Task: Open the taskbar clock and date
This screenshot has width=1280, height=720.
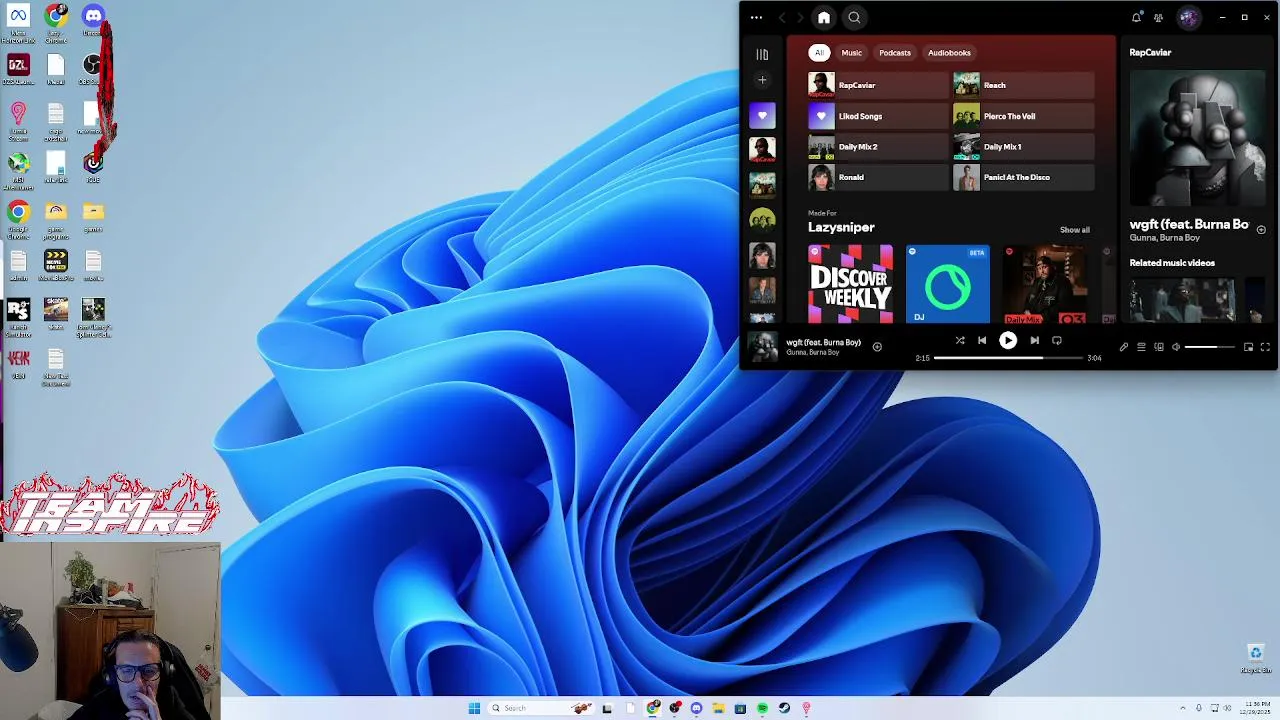Action: tap(1256, 708)
